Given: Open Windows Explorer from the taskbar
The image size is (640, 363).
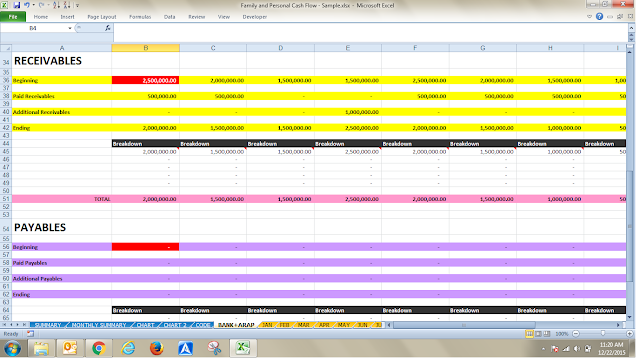Looking at the screenshot, I should (41, 348).
